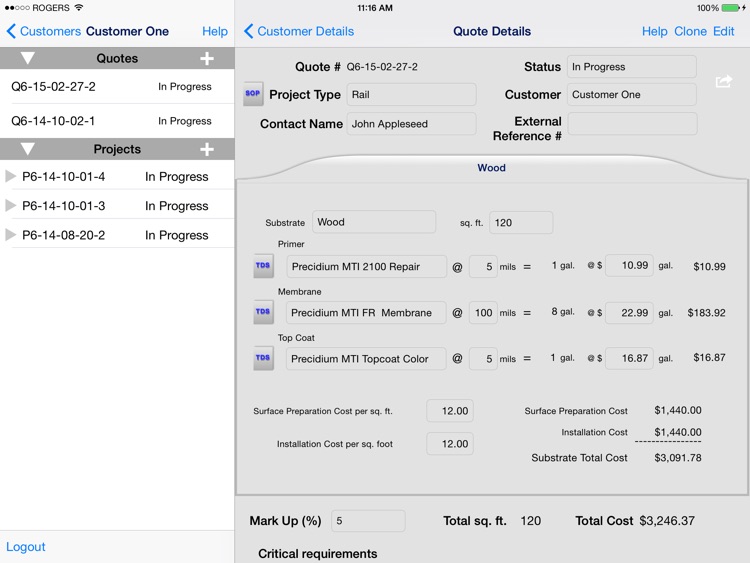This screenshot has height=563, width=750.
Task: Tap the share icon near Status
Action: [x=723, y=81]
